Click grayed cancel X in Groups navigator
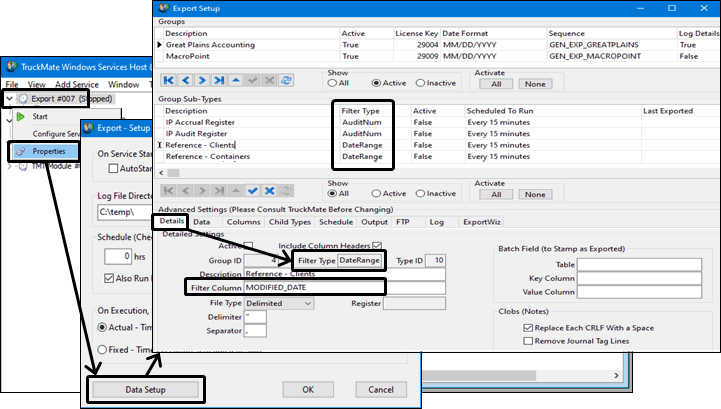Image resolution: width=721 pixels, height=409 pixels. tap(269, 81)
